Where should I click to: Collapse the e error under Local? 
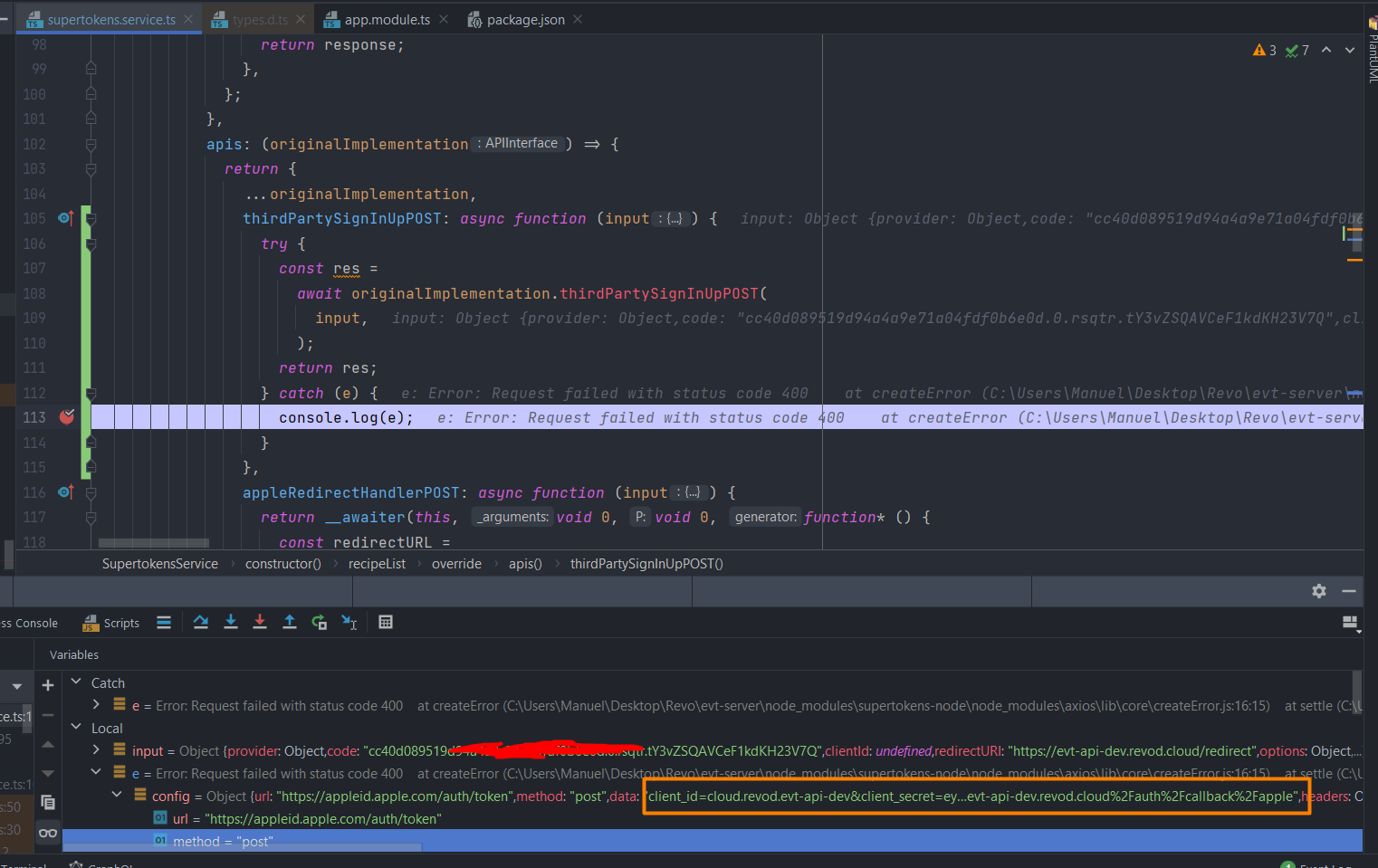(x=96, y=772)
